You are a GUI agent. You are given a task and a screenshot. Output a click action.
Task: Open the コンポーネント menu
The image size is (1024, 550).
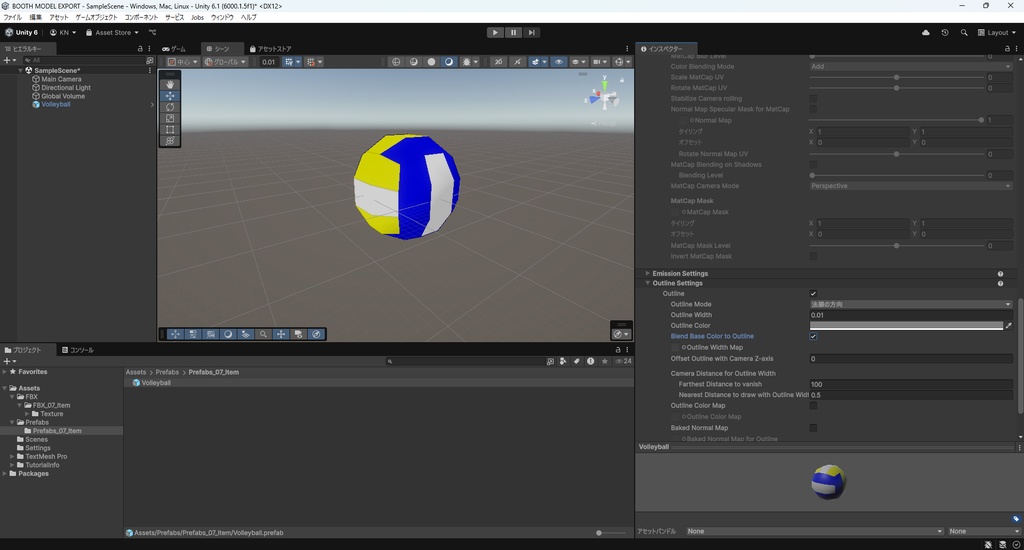coord(141,17)
